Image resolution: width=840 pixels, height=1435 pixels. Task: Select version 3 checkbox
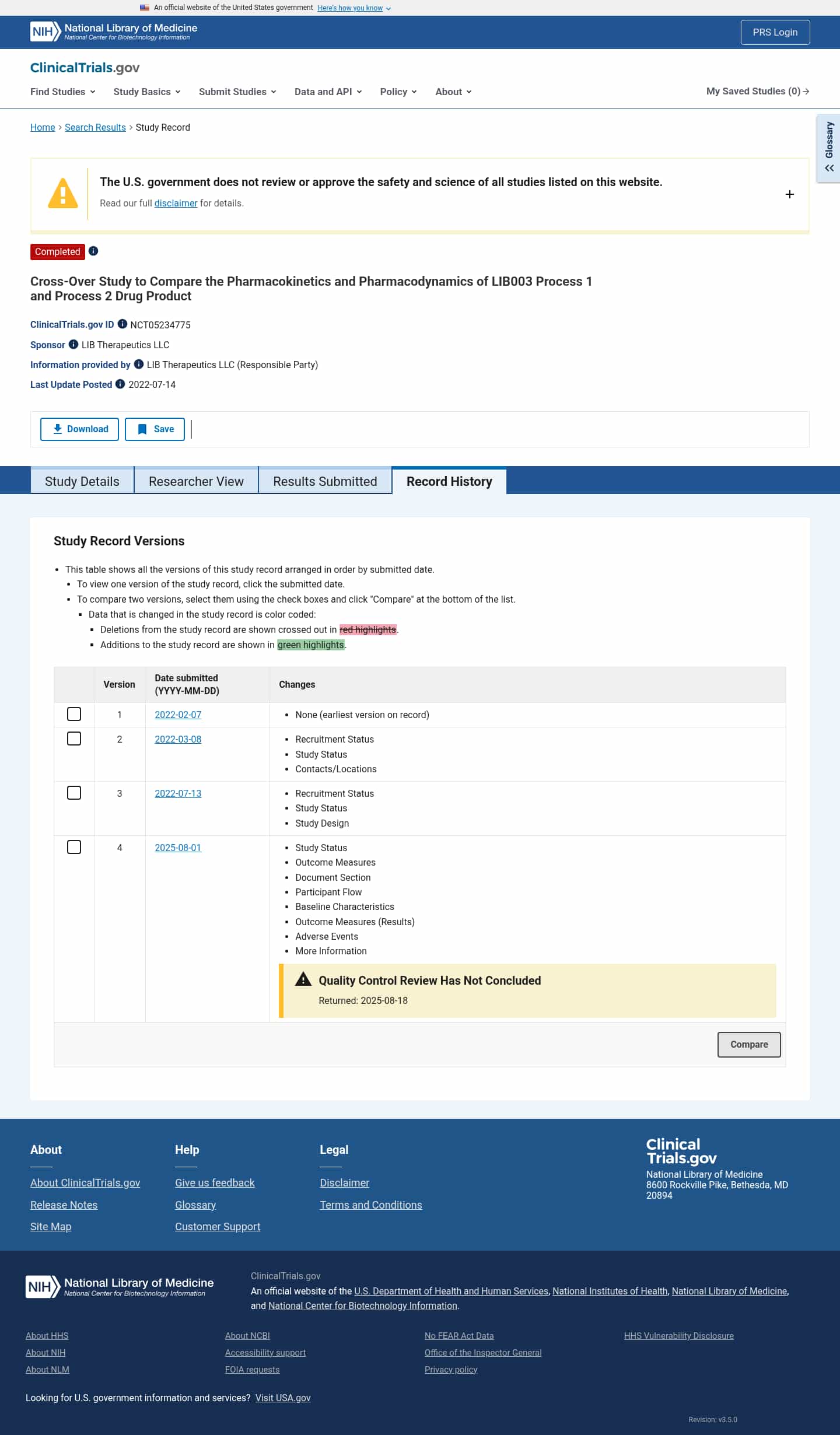[x=74, y=793]
